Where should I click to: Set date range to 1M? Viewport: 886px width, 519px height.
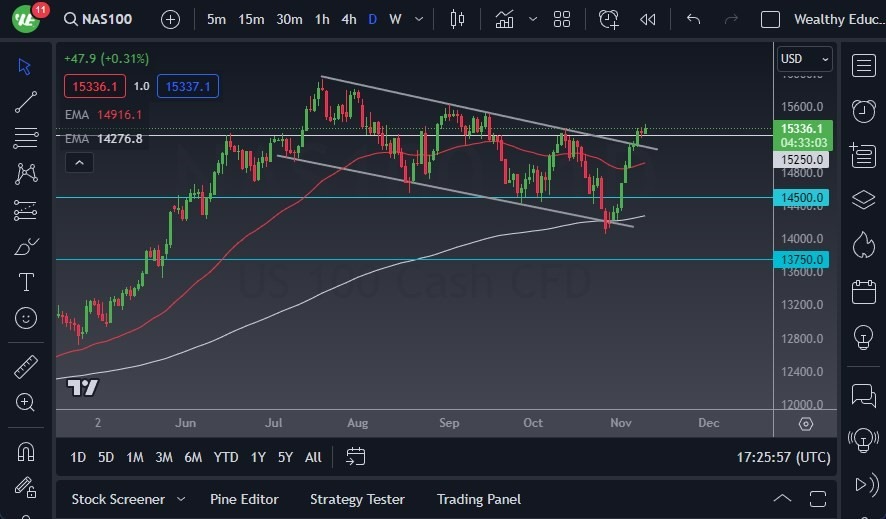(134, 457)
